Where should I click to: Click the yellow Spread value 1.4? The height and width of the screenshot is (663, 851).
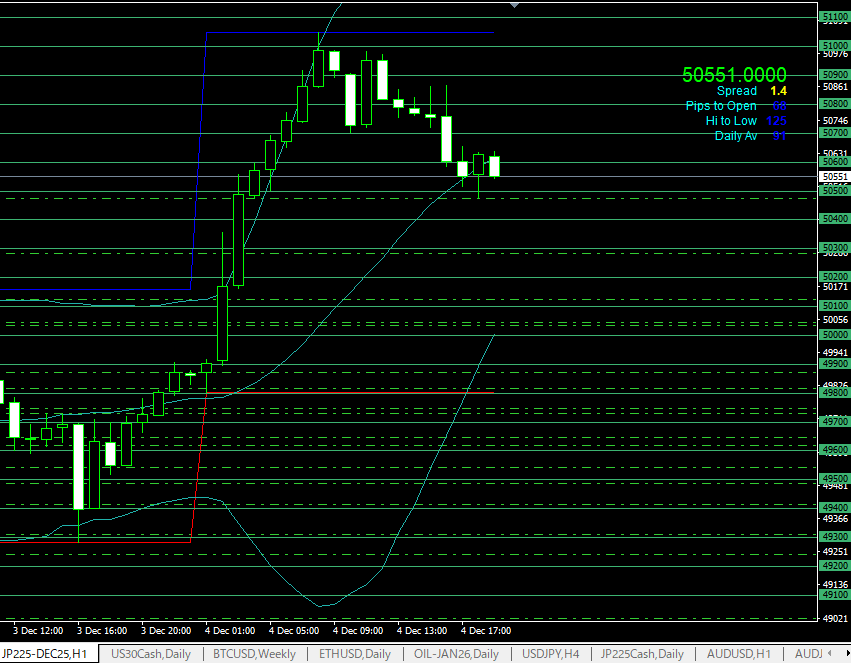click(778, 91)
